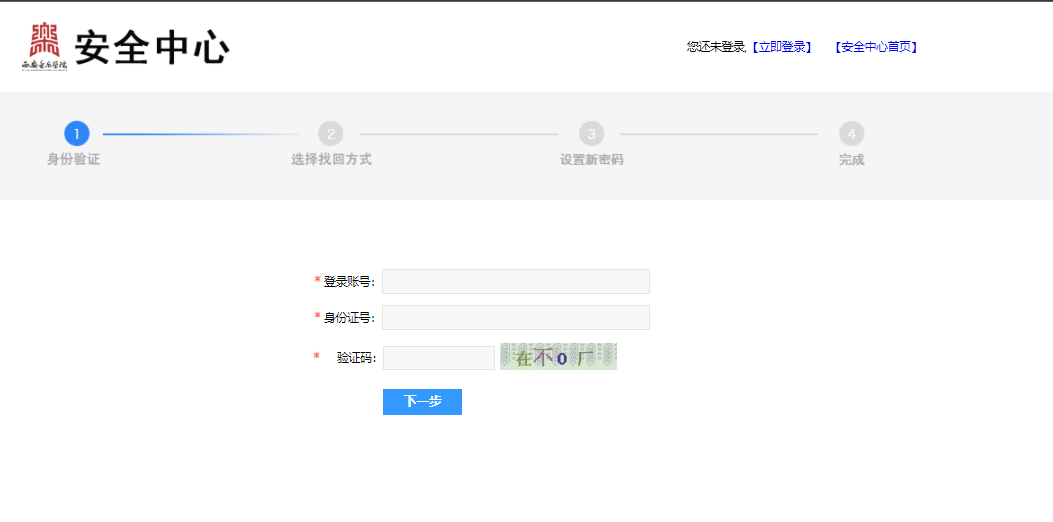
Task: Select the 选择找回方式 step label
Action: 331,160
